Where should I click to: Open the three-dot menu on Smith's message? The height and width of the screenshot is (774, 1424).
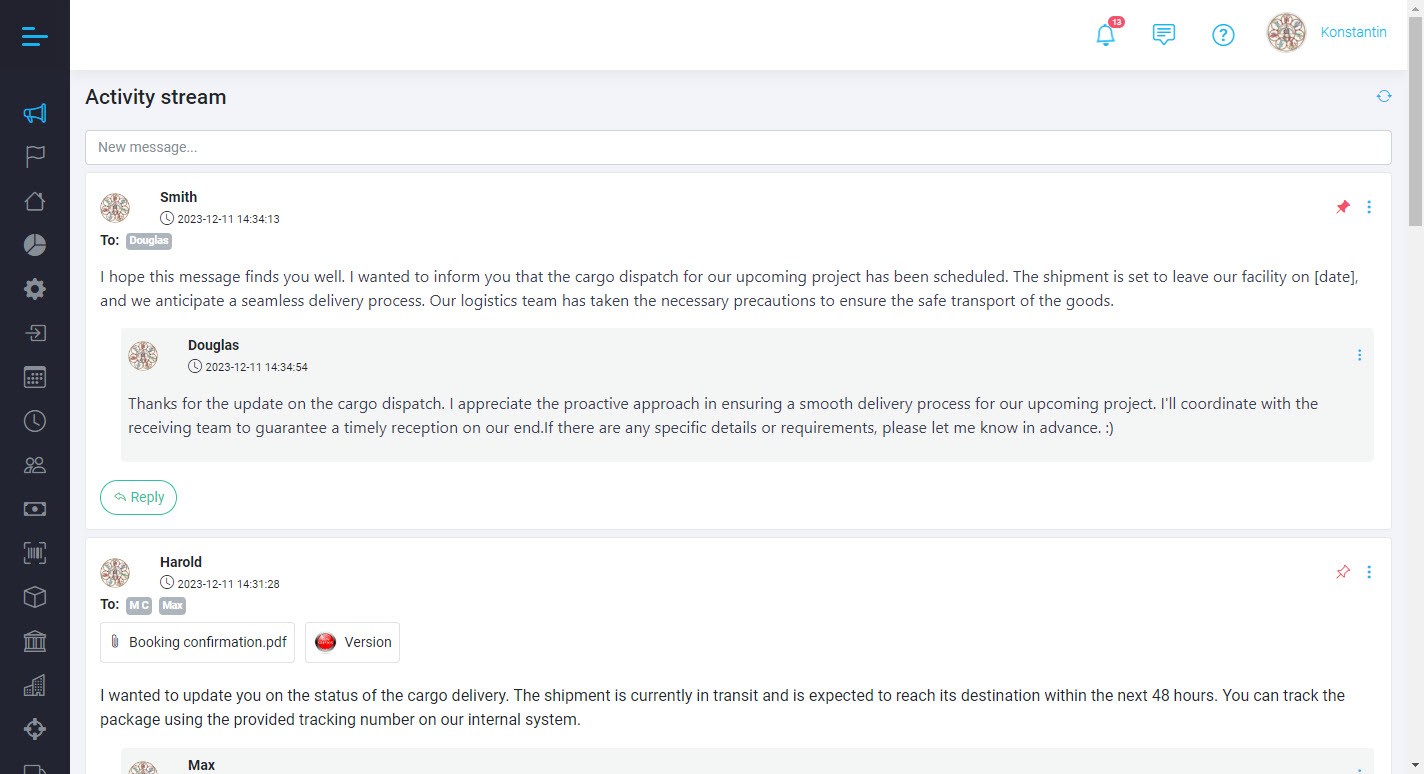click(x=1369, y=207)
